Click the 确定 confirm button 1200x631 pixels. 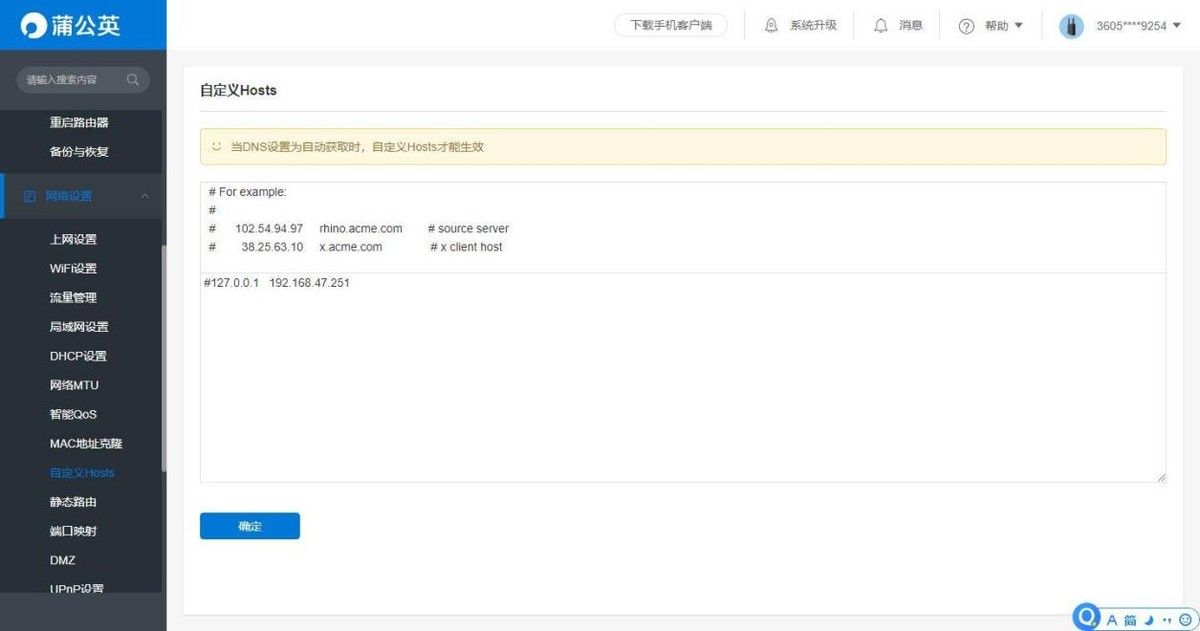[x=250, y=526]
